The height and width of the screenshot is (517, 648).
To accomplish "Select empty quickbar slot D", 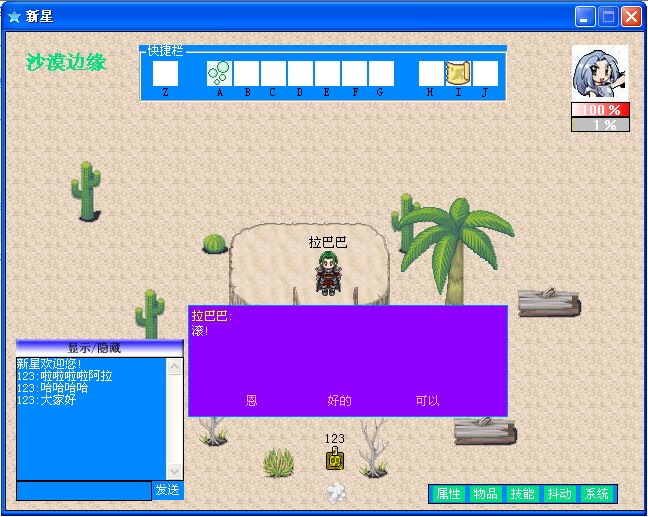I will click(300, 73).
